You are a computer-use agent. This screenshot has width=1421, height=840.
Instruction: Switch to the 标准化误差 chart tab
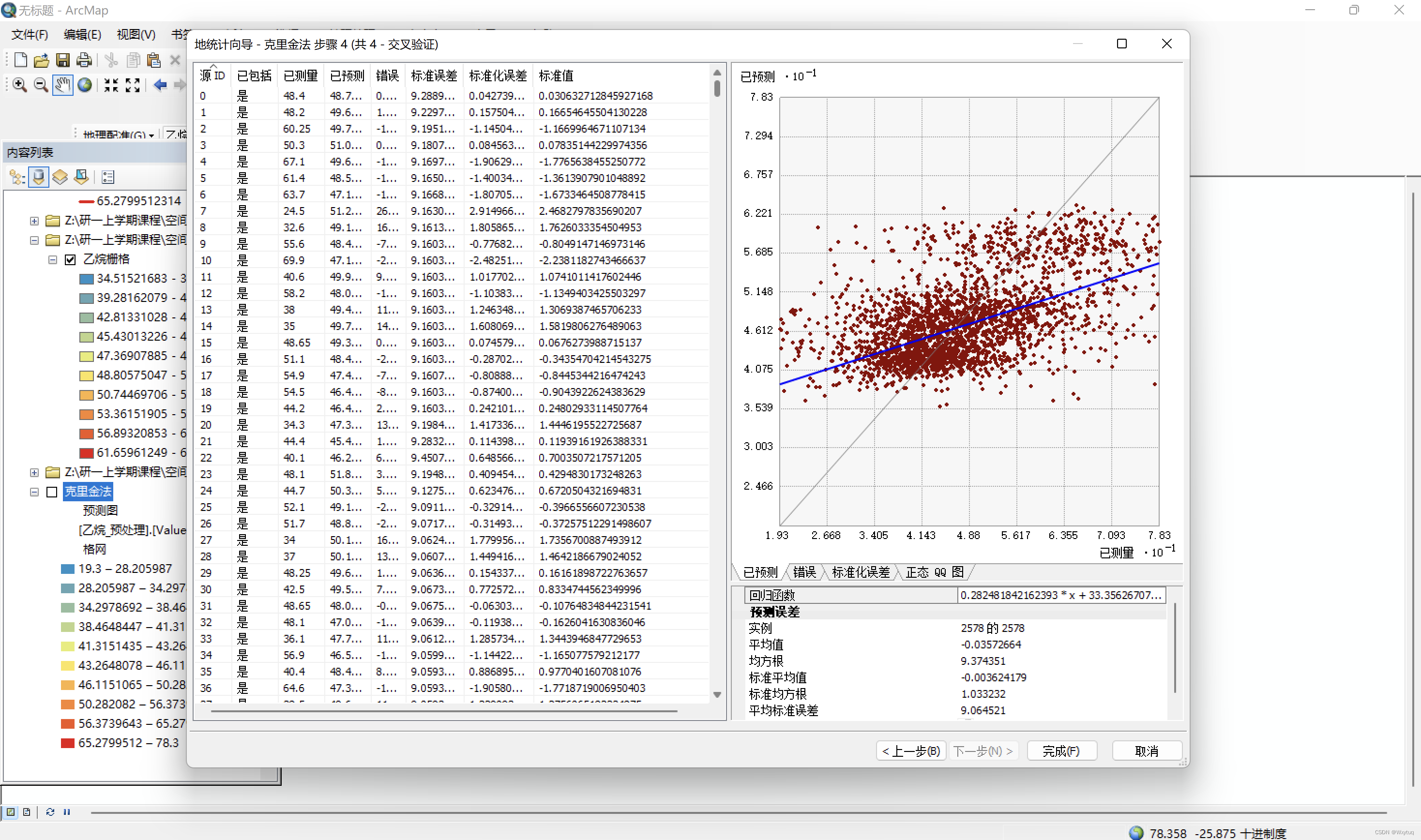pyautogui.click(x=861, y=572)
